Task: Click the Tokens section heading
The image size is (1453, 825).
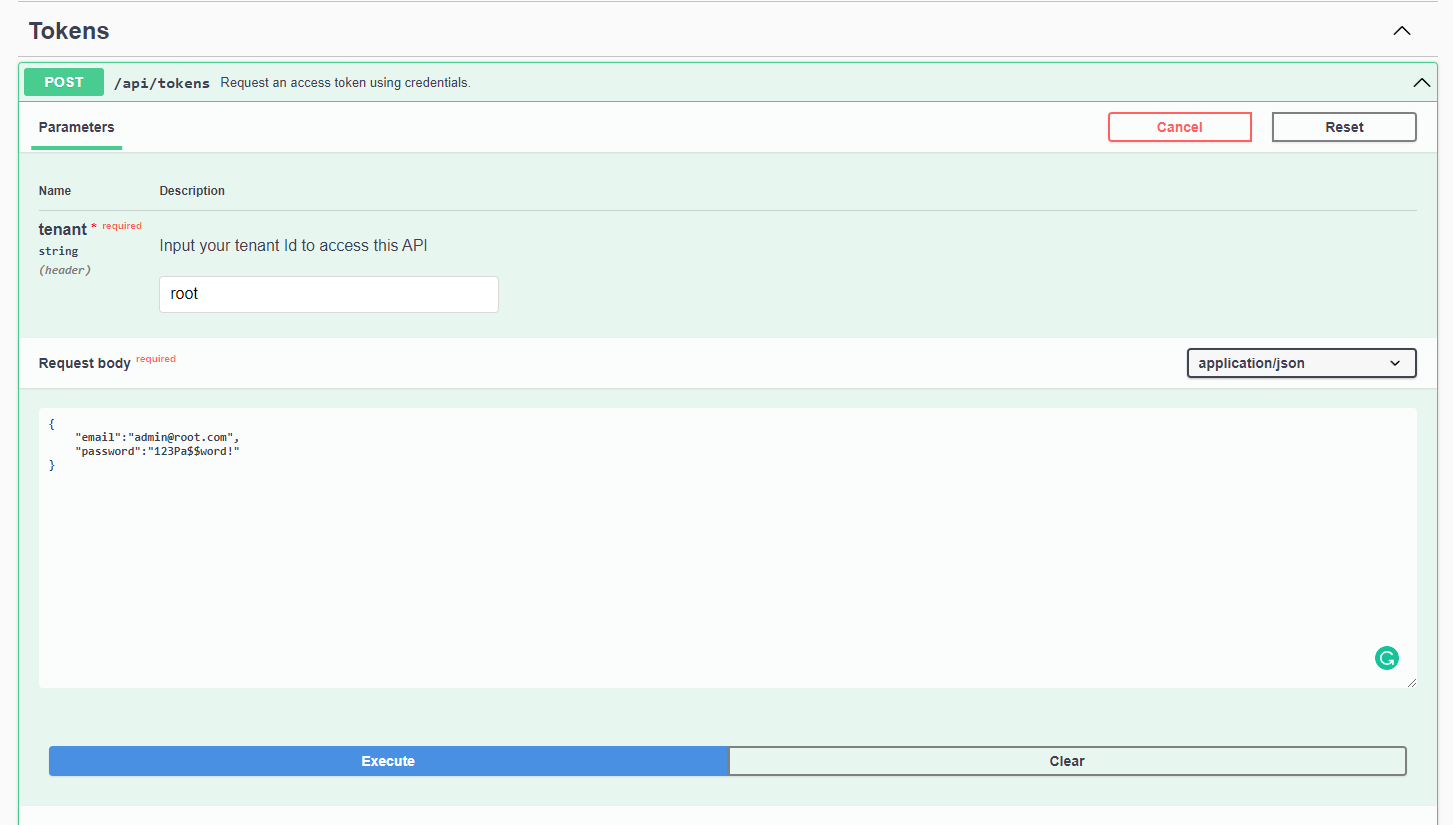Action: pyautogui.click(x=69, y=31)
